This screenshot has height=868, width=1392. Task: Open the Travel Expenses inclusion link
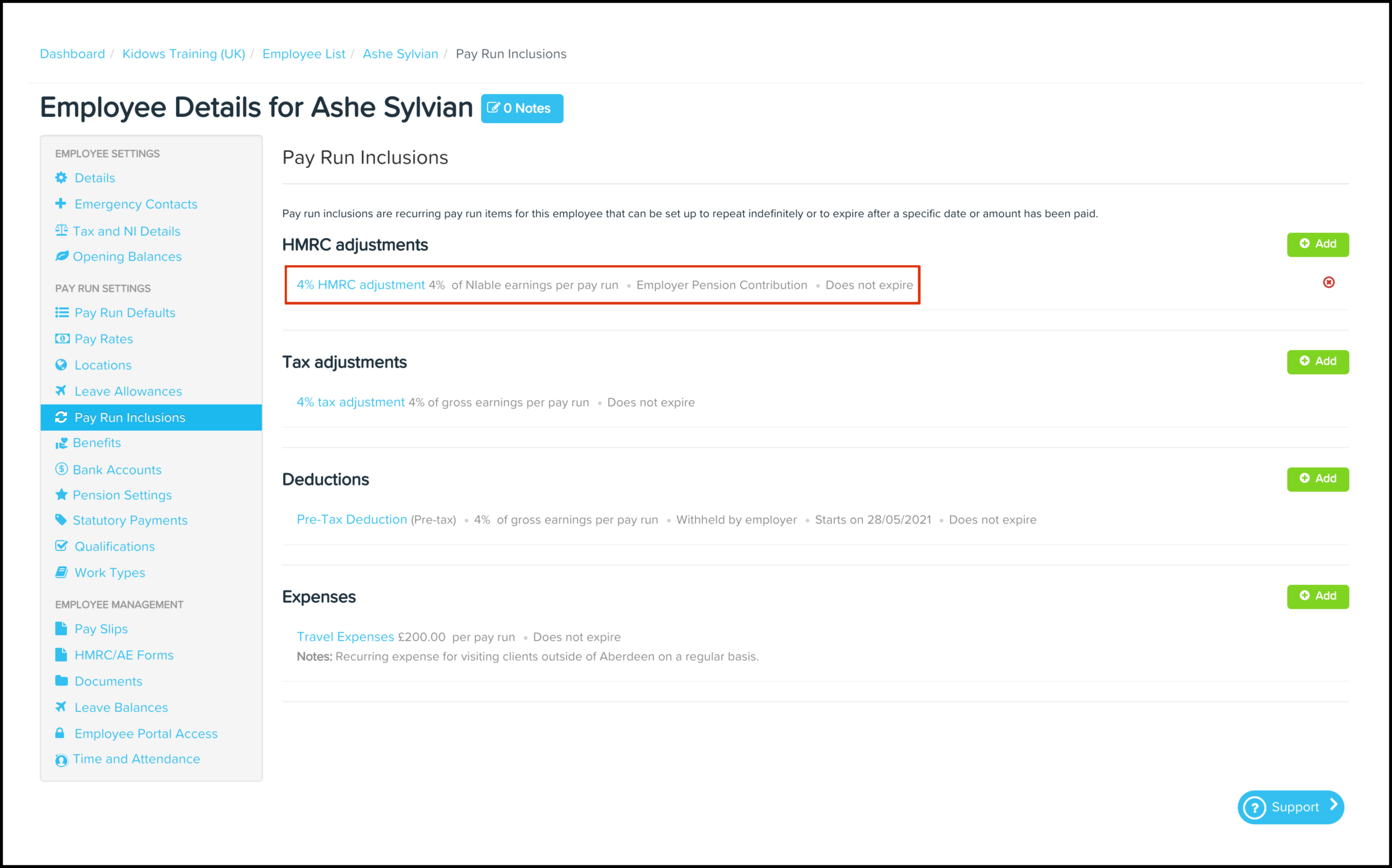345,637
